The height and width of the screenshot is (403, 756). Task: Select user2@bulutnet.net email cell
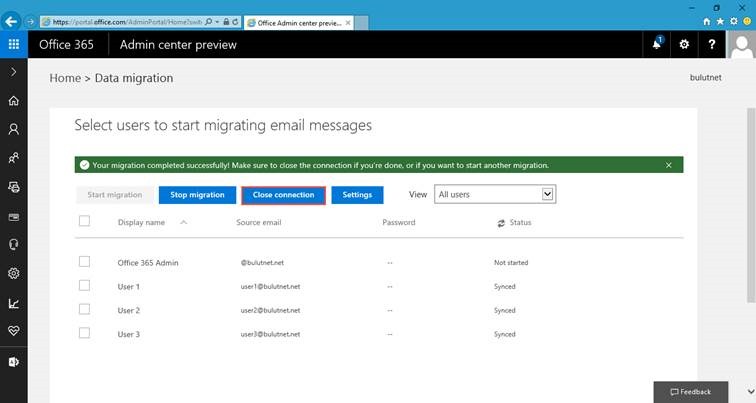point(270,310)
